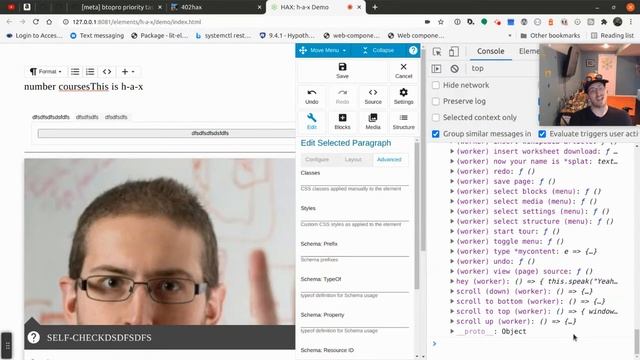Expand the '(worker) undo' entry
Viewport: 640px width, 360px height.
[x=452, y=261]
